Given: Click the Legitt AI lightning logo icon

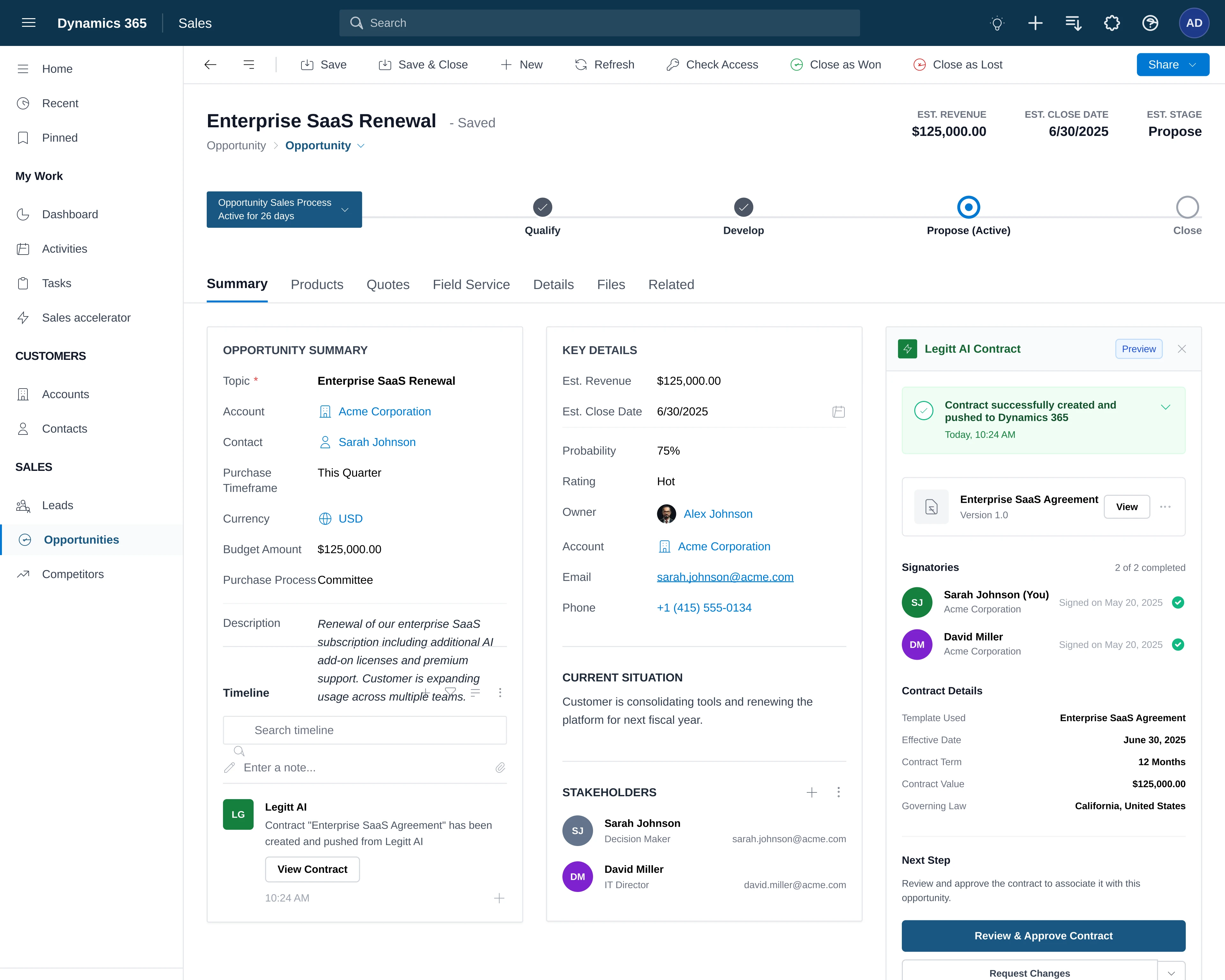Looking at the screenshot, I should coord(907,349).
